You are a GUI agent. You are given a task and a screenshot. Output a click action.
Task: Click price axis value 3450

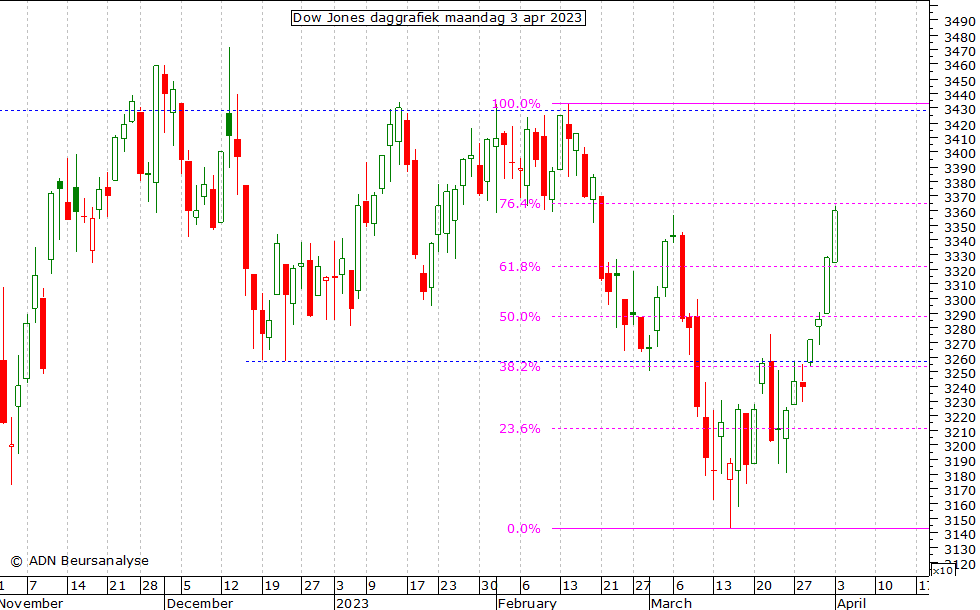point(959,81)
